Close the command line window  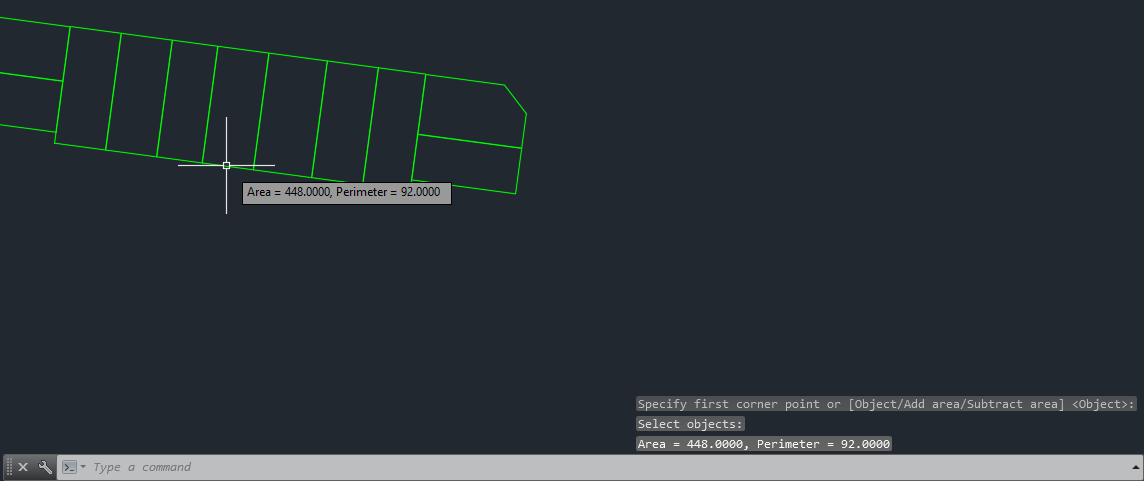[23, 467]
